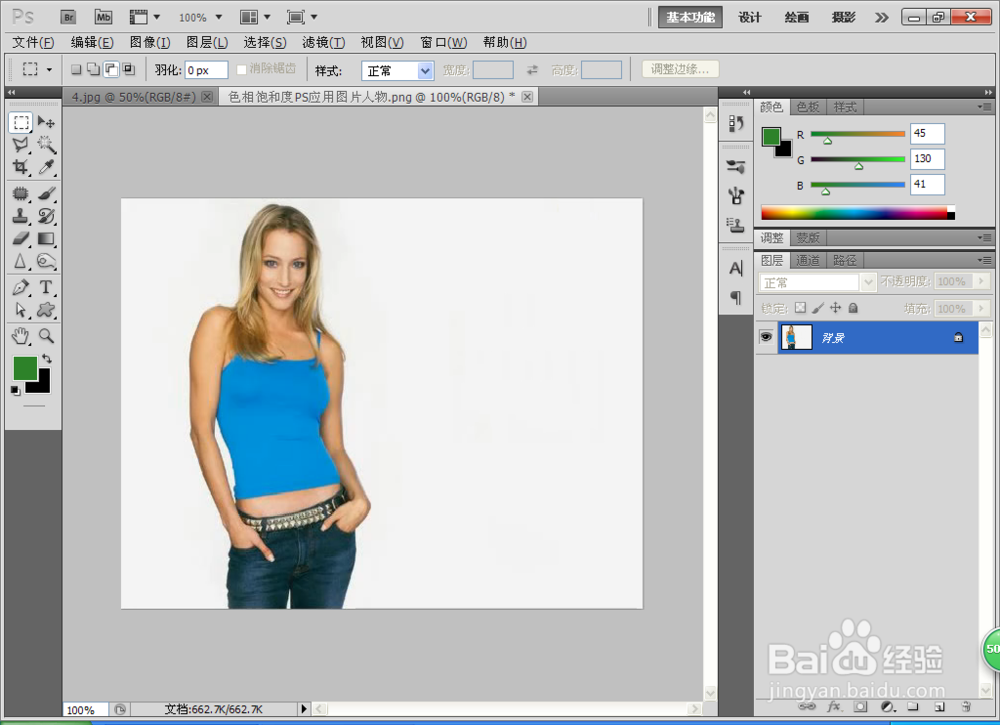Open the layer blend mode dropdown
This screenshot has width=1000, height=725.
coord(818,282)
